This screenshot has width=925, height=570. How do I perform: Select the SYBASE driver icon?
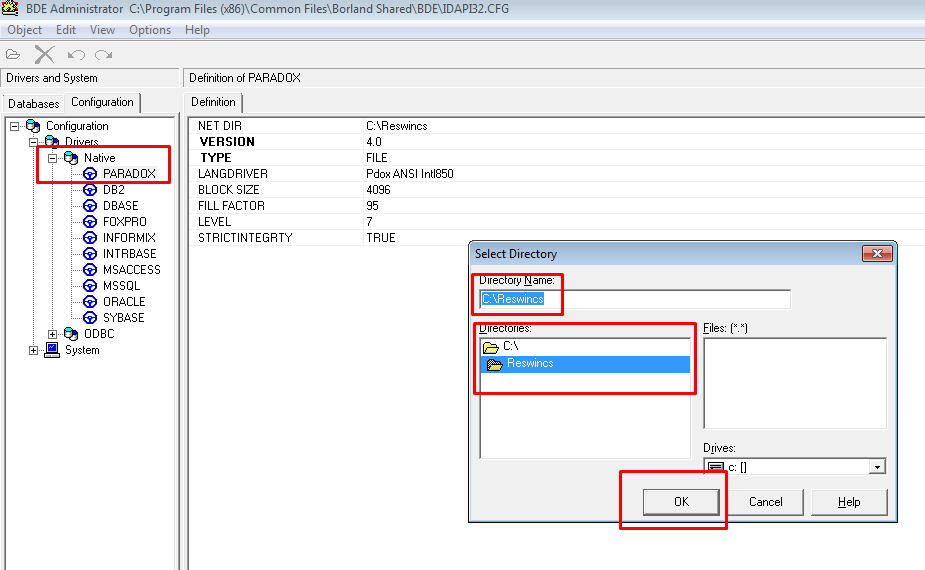pyautogui.click(x=90, y=317)
